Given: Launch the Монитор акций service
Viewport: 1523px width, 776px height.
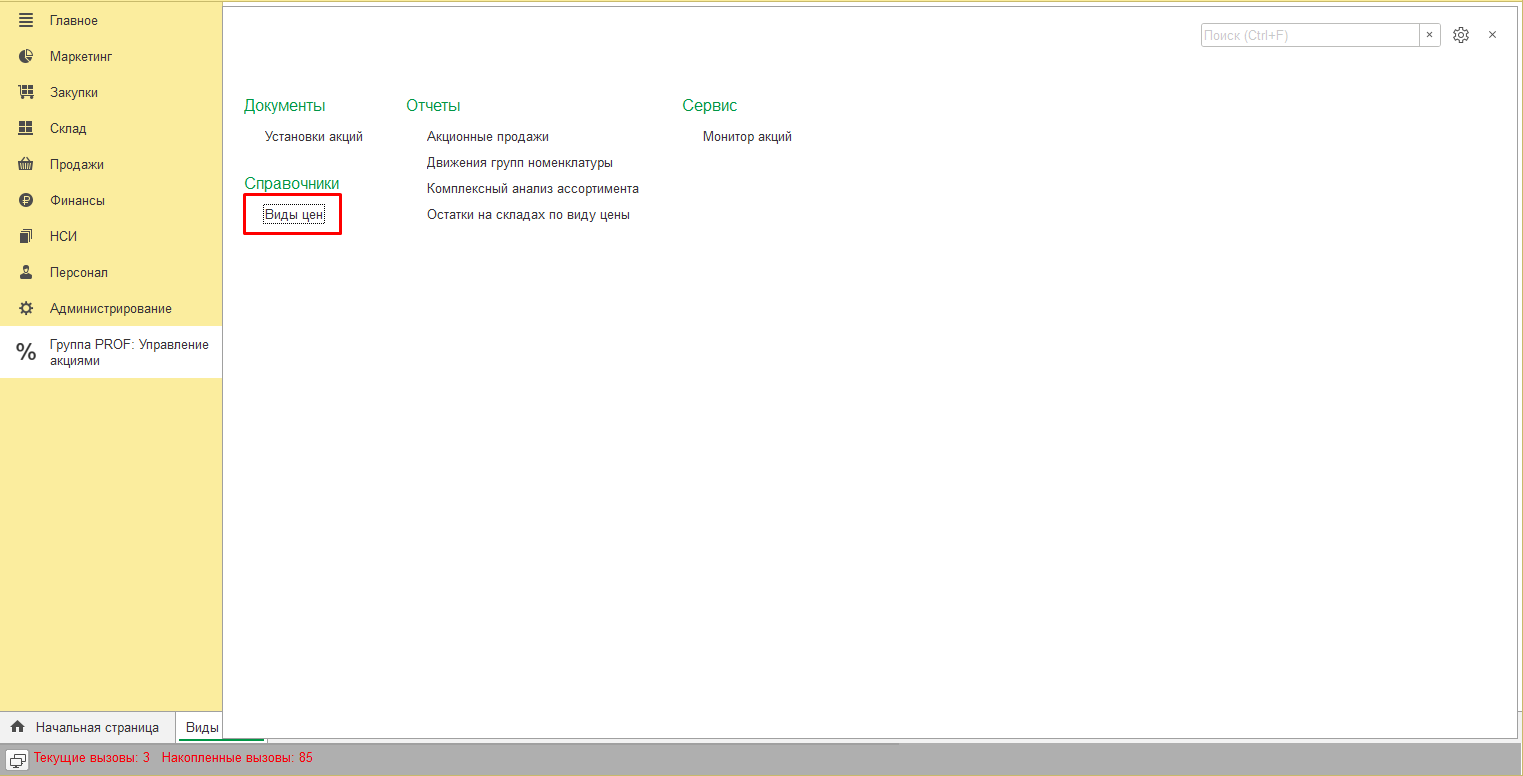Looking at the screenshot, I should click(747, 137).
